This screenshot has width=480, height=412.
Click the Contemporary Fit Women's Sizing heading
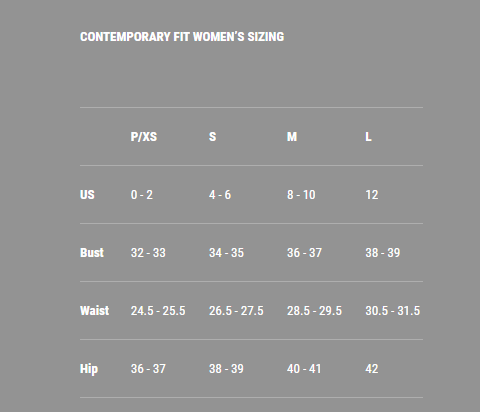tap(182, 37)
